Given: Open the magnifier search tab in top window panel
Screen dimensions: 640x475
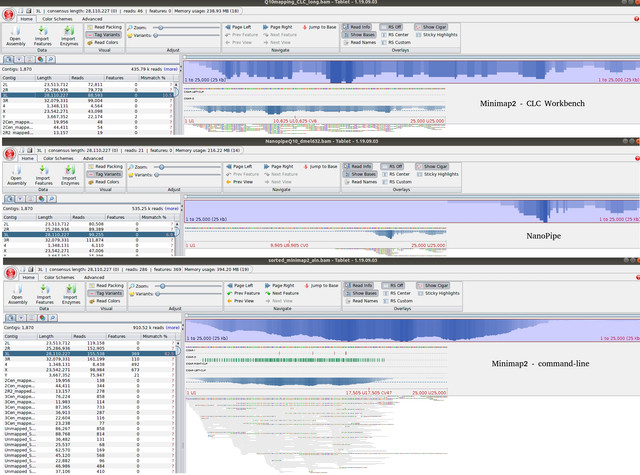Looking at the screenshot, I should 51,60.
